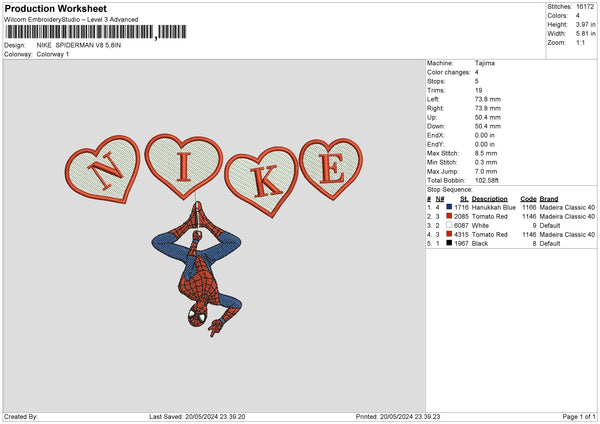Image resolution: width=600 pixels, height=424 pixels.
Task: Click the heart with letter N
Action: coord(102,169)
